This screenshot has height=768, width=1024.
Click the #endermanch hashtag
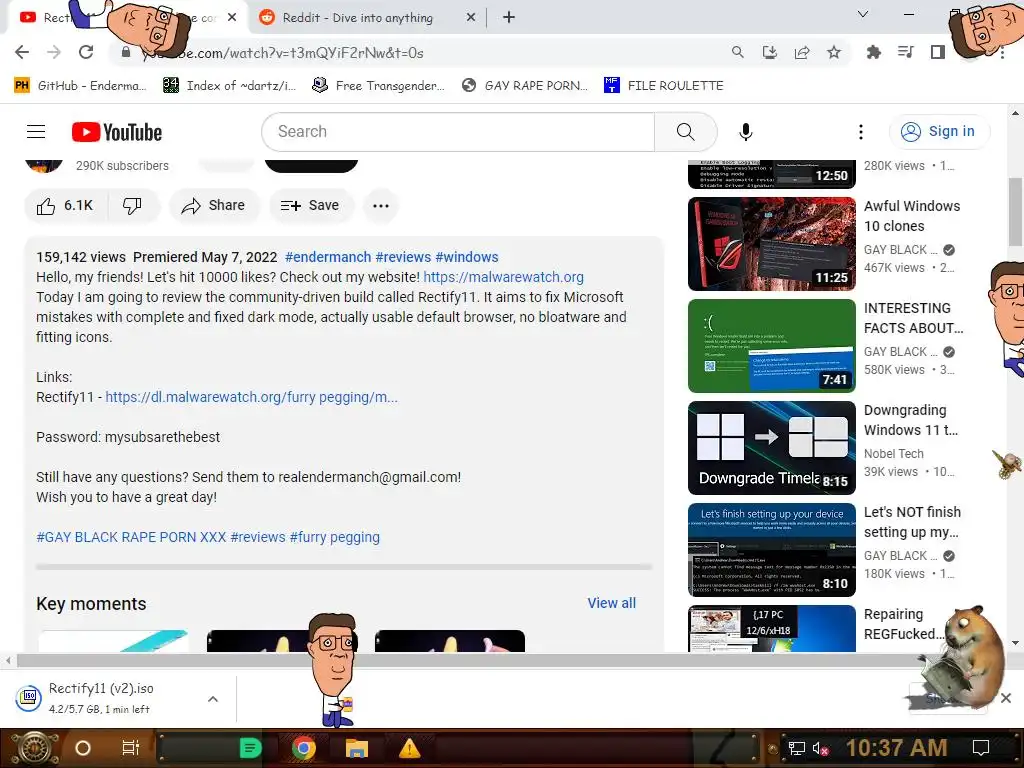pos(328,257)
